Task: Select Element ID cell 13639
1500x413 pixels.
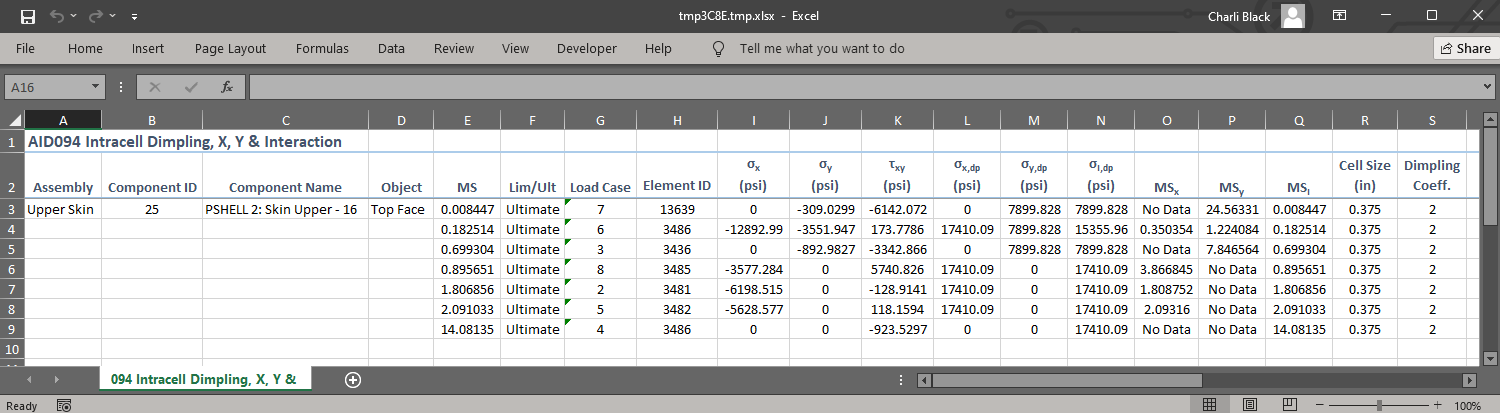Action: point(677,209)
